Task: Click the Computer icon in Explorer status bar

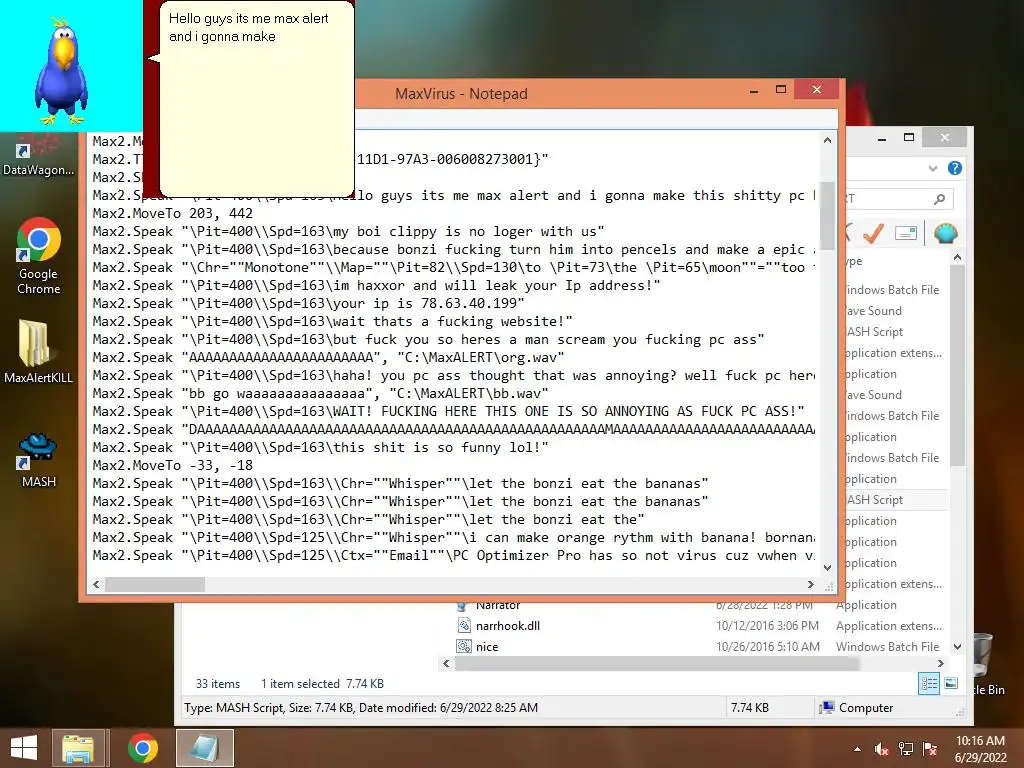Action: (x=827, y=707)
